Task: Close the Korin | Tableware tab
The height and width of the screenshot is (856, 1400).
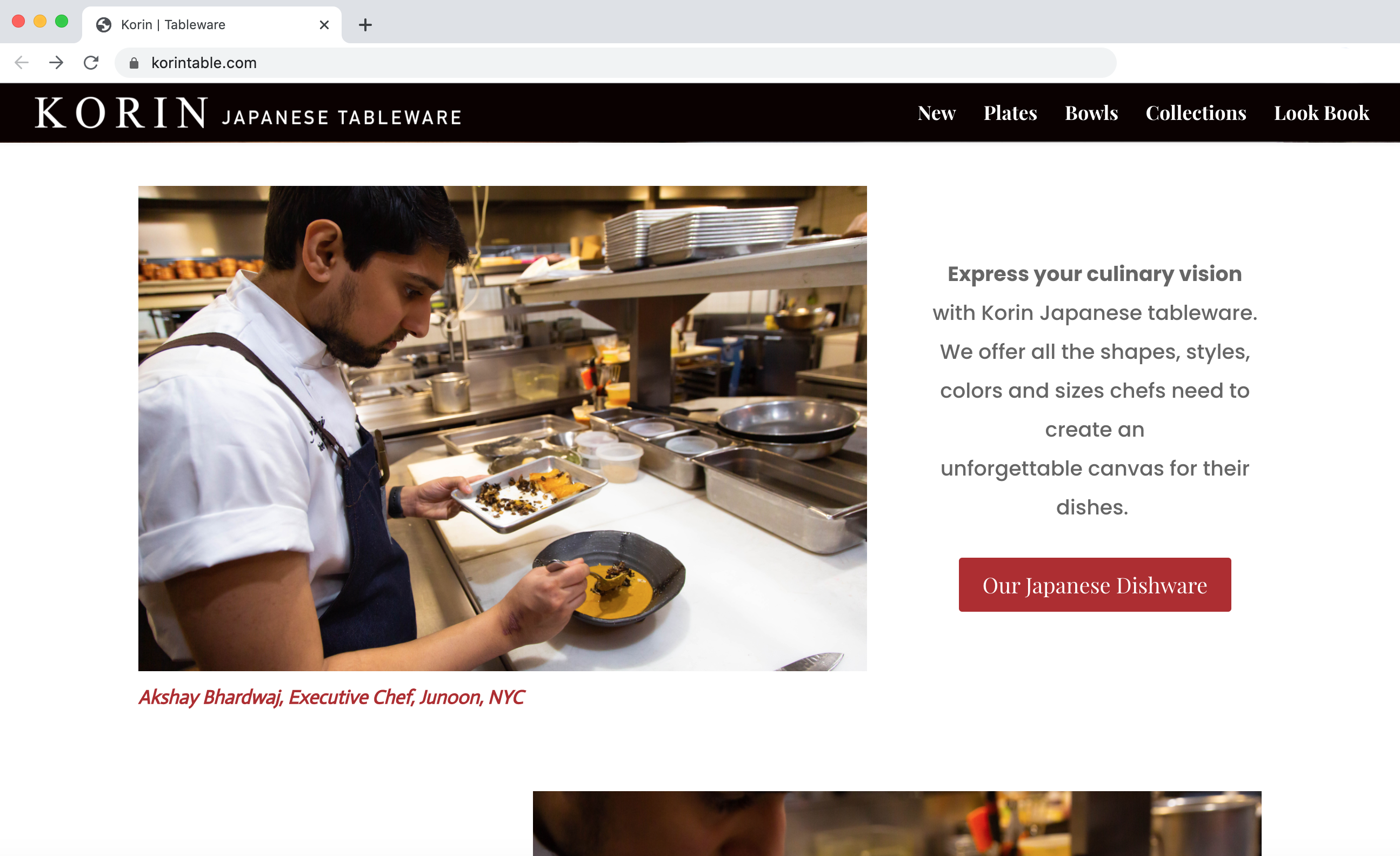Action: point(324,25)
